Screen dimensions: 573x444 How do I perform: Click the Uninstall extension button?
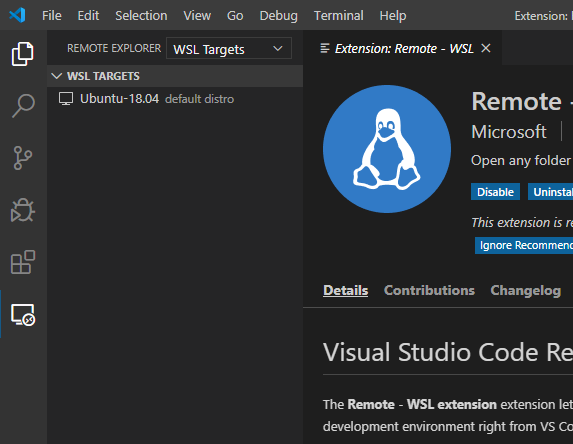550,192
